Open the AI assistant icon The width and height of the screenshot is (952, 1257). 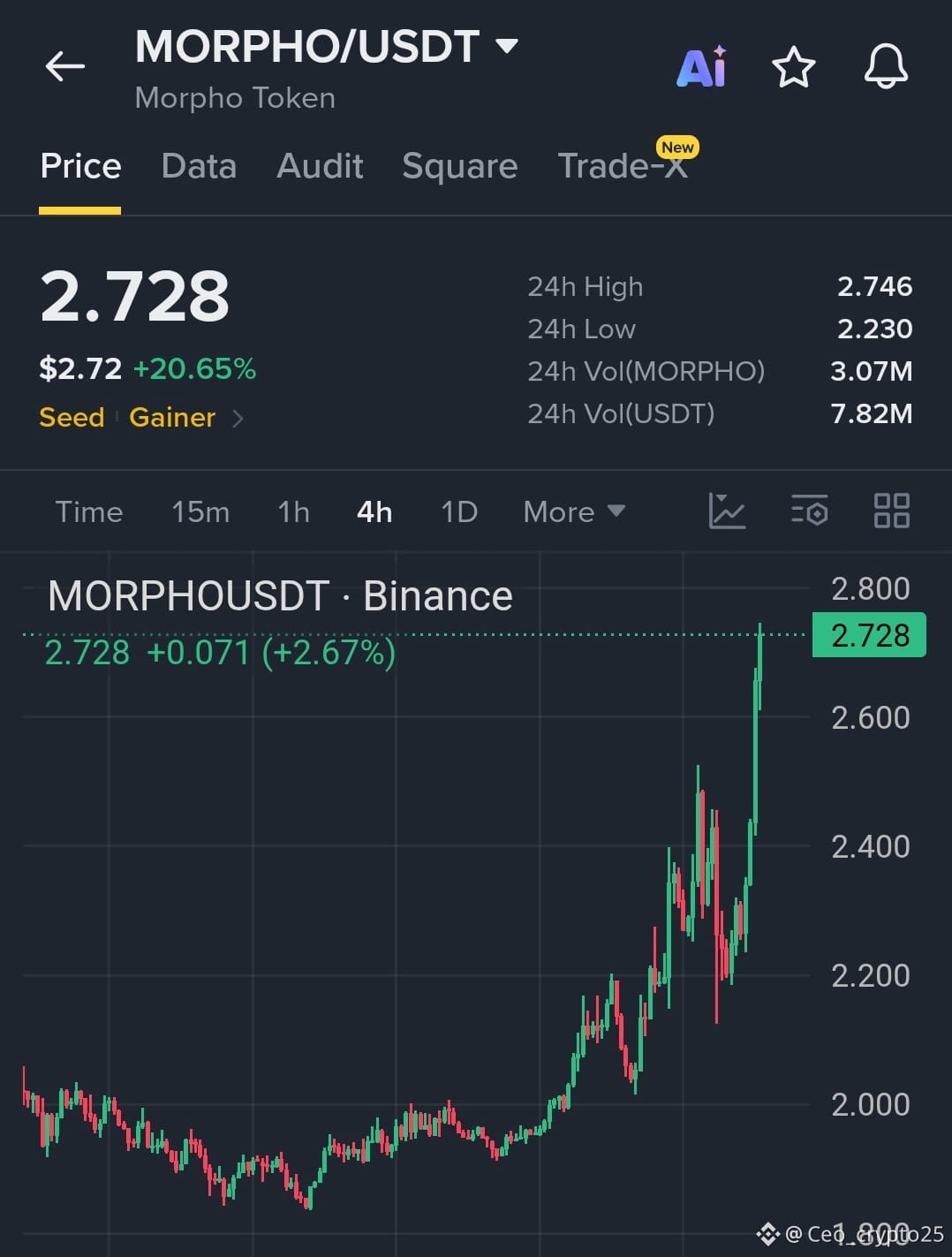[702, 66]
